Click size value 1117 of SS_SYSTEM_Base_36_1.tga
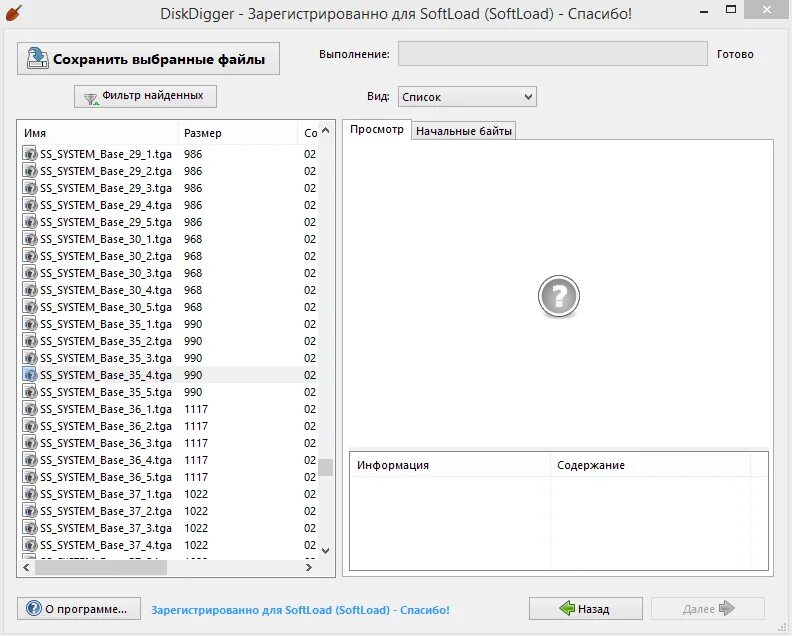The height and width of the screenshot is (636, 792). point(196,409)
